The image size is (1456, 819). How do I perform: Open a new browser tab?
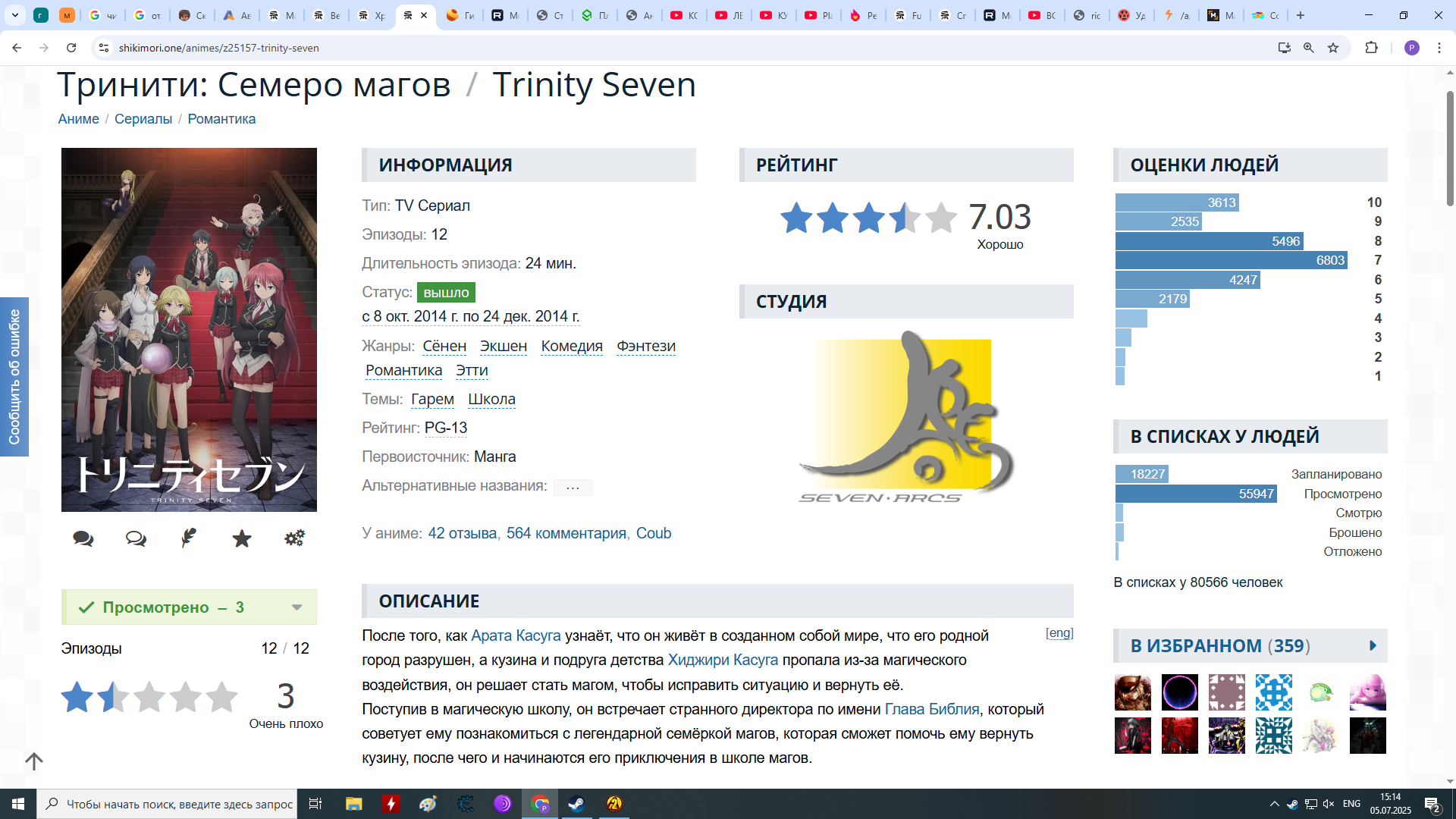1301,15
